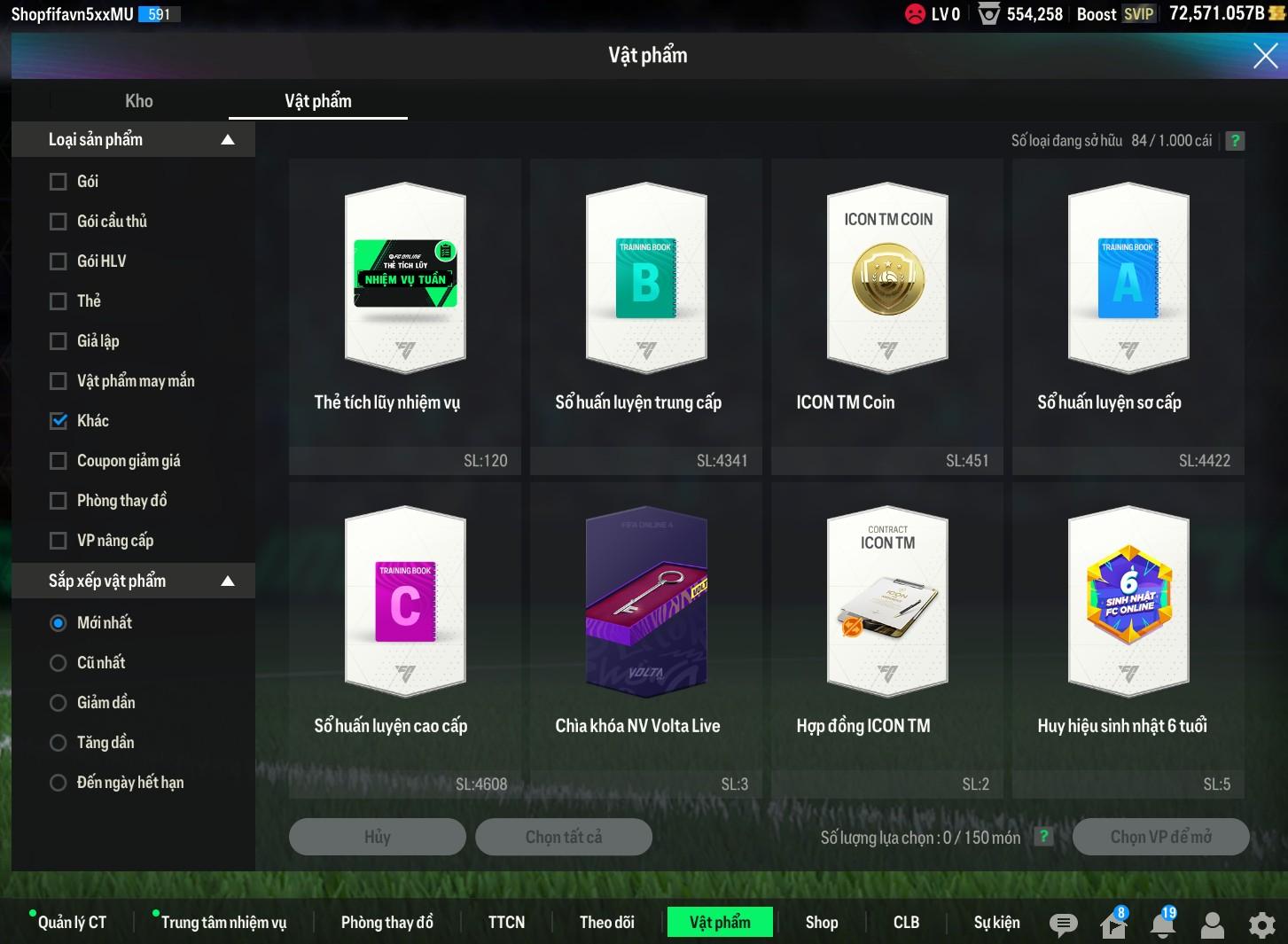The width and height of the screenshot is (1288, 944).
Task: Go to Trung tâm nhiệm vụ
Action: pos(223,922)
